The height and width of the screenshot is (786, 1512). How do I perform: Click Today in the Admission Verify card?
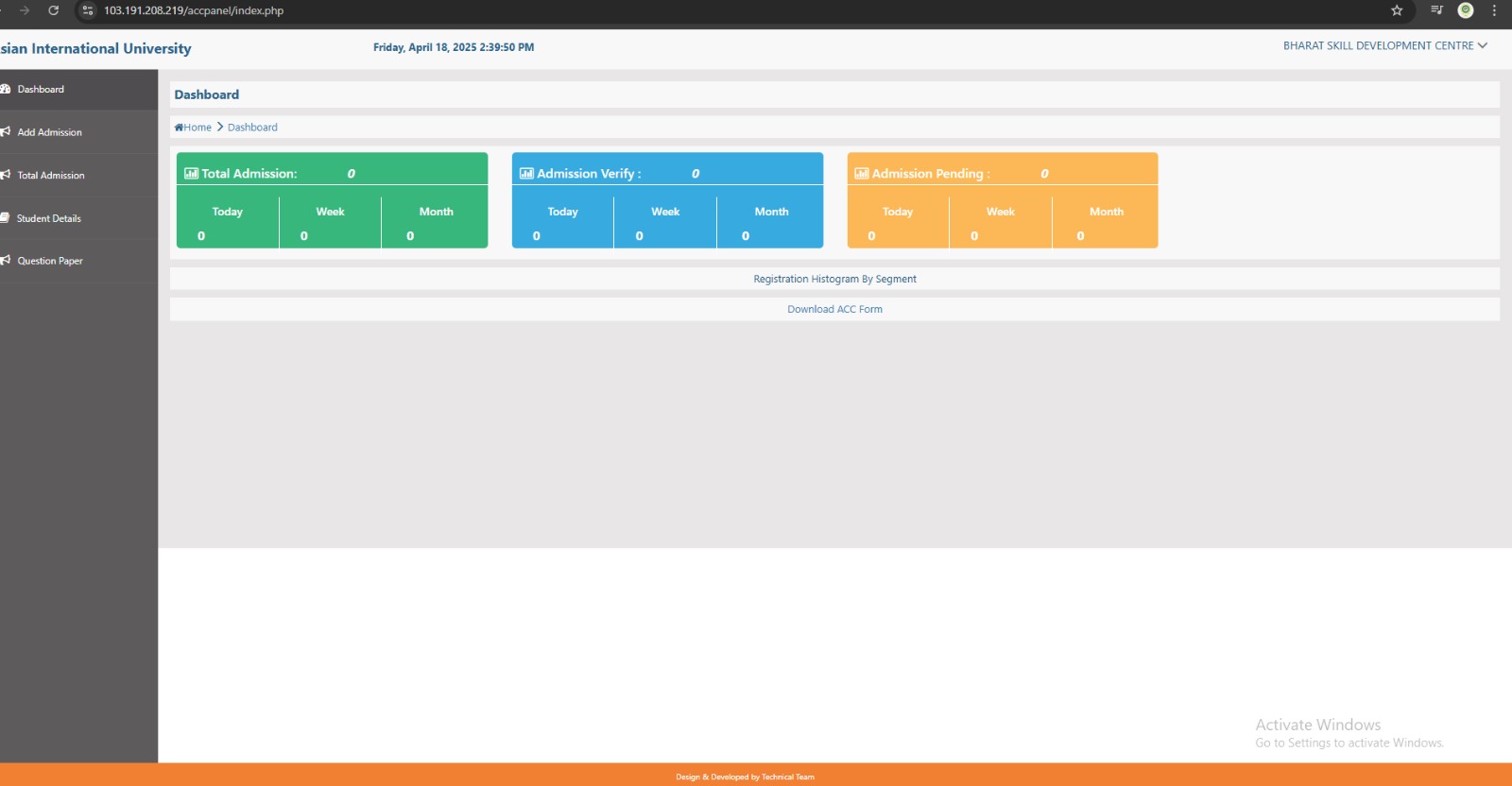pyautogui.click(x=562, y=212)
